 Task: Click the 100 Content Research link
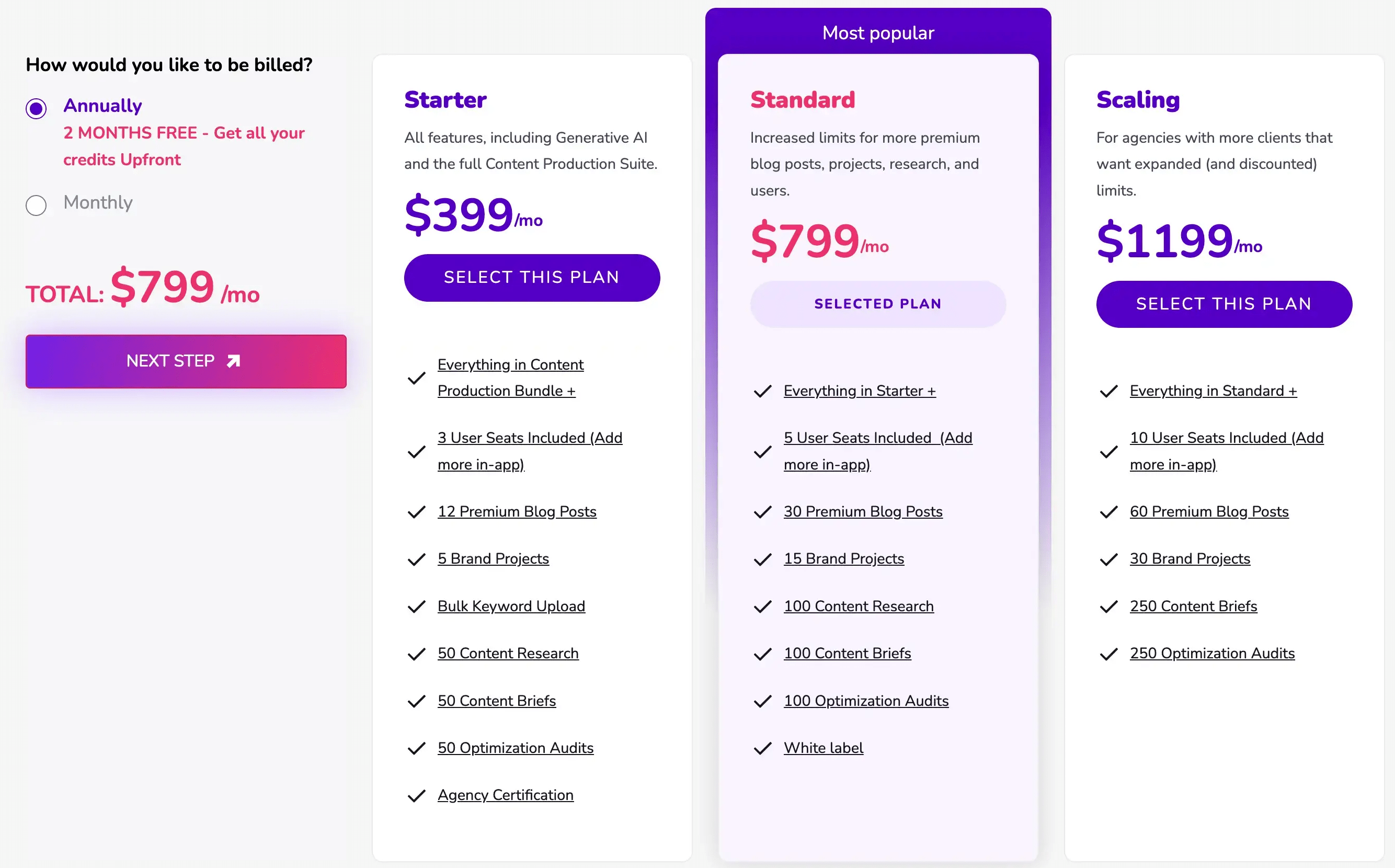(858, 606)
